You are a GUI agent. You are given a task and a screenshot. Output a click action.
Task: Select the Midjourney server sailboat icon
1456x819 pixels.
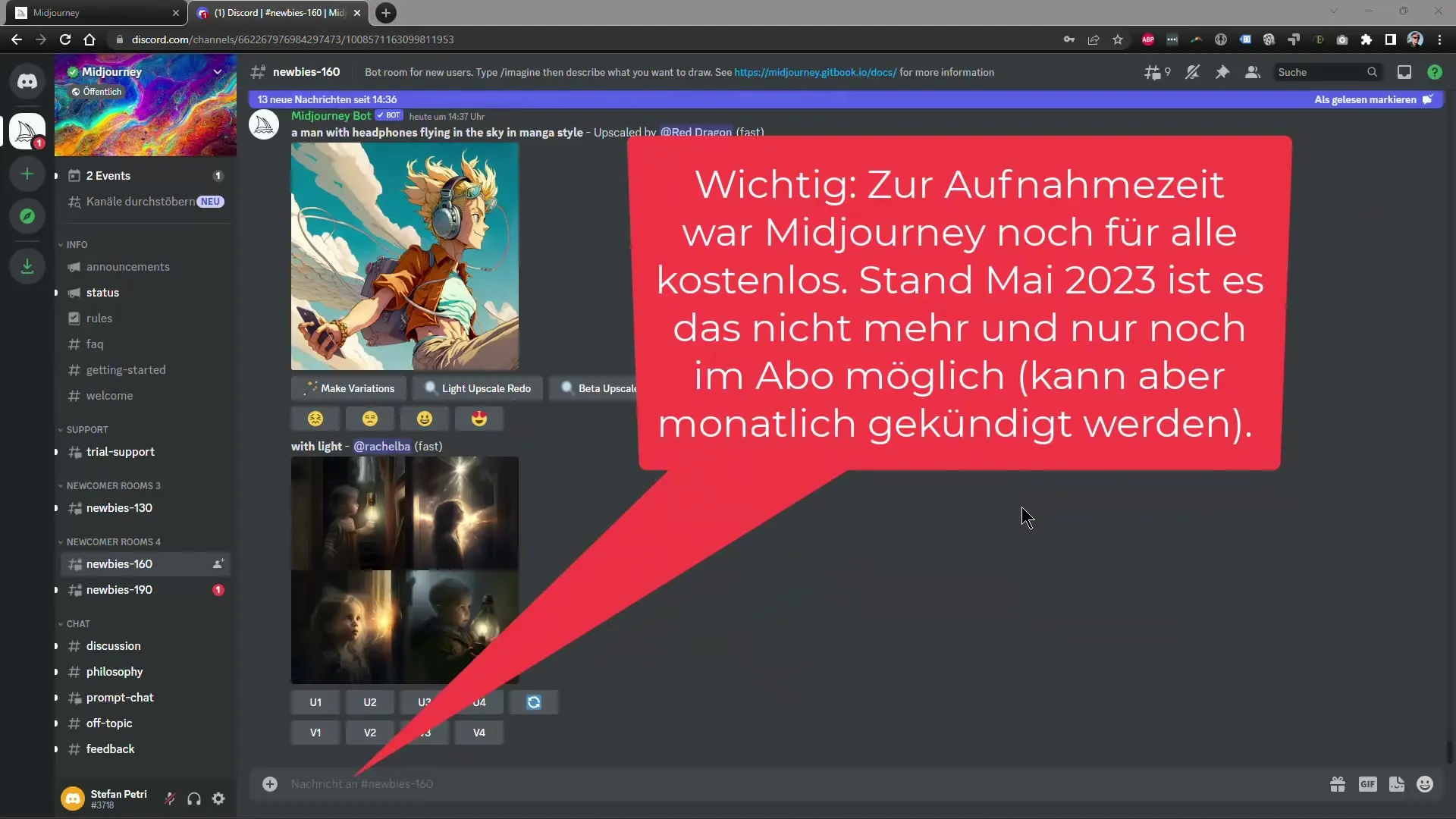coord(27,131)
